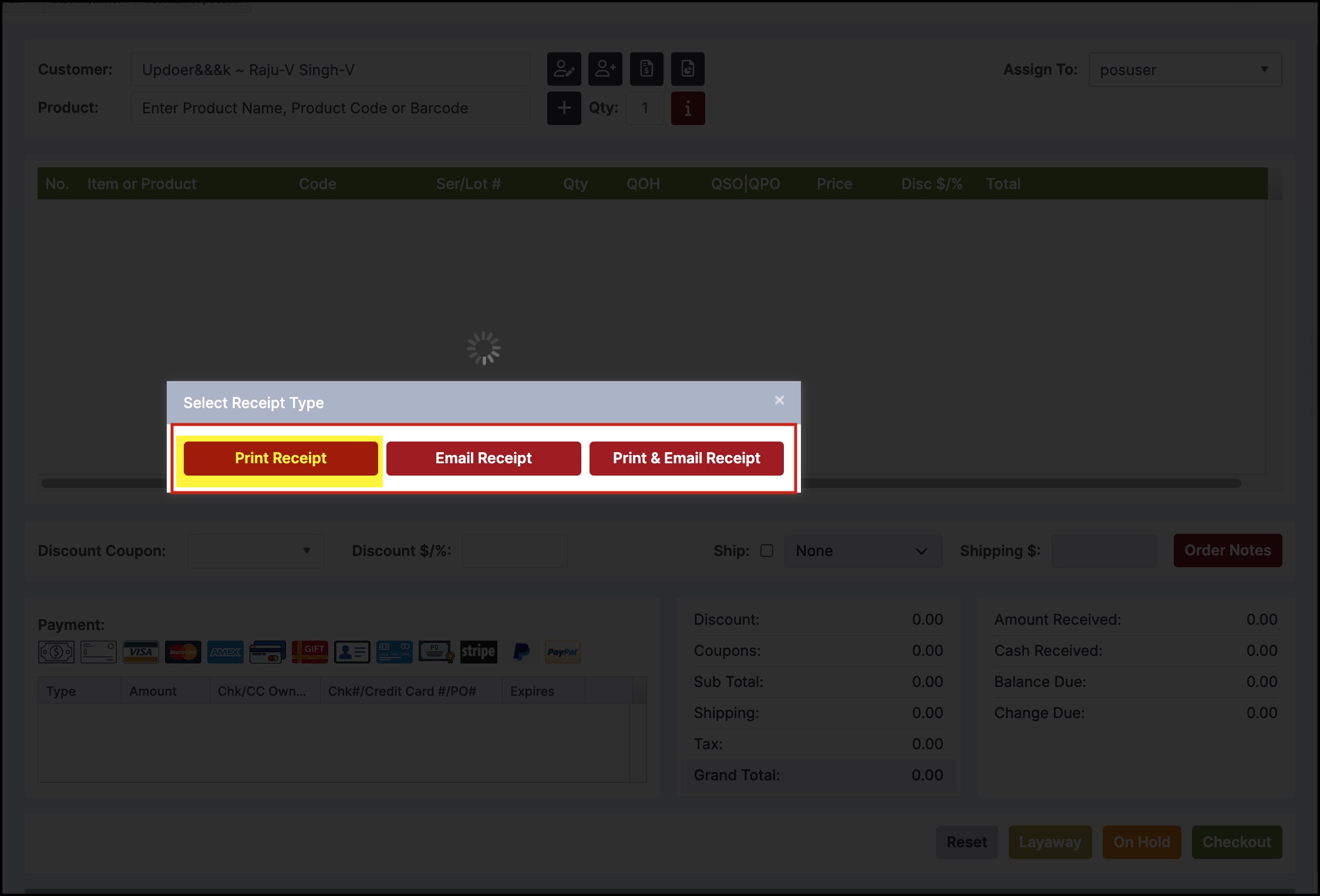This screenshot has height=896, width=1320.
Task: Click the Discount $/% input field
Action: tap(515, 551)
